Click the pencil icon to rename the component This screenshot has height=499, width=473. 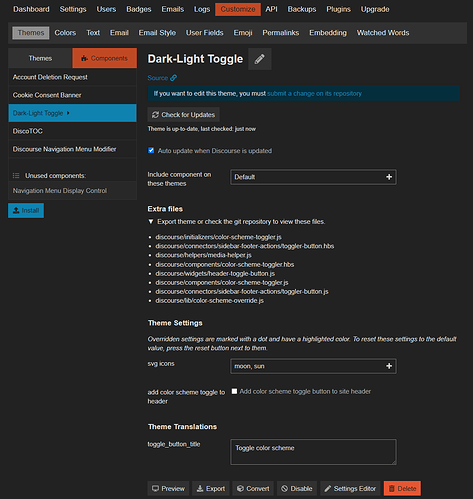260,59
